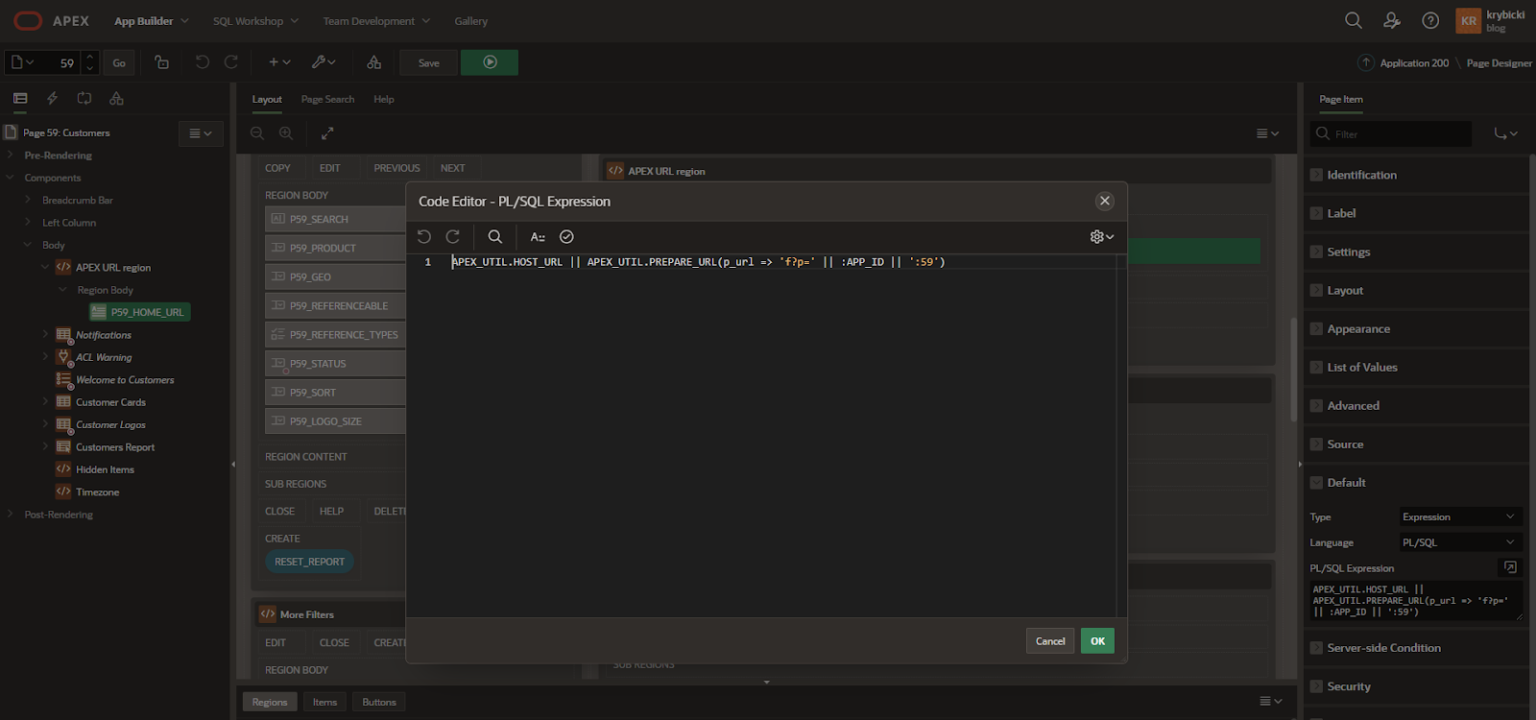The width and height of the screenshot is (1536, 720).
Task: Open the code editor settings gear menu
Action: pyautogui.click(x=1098, y=237)
